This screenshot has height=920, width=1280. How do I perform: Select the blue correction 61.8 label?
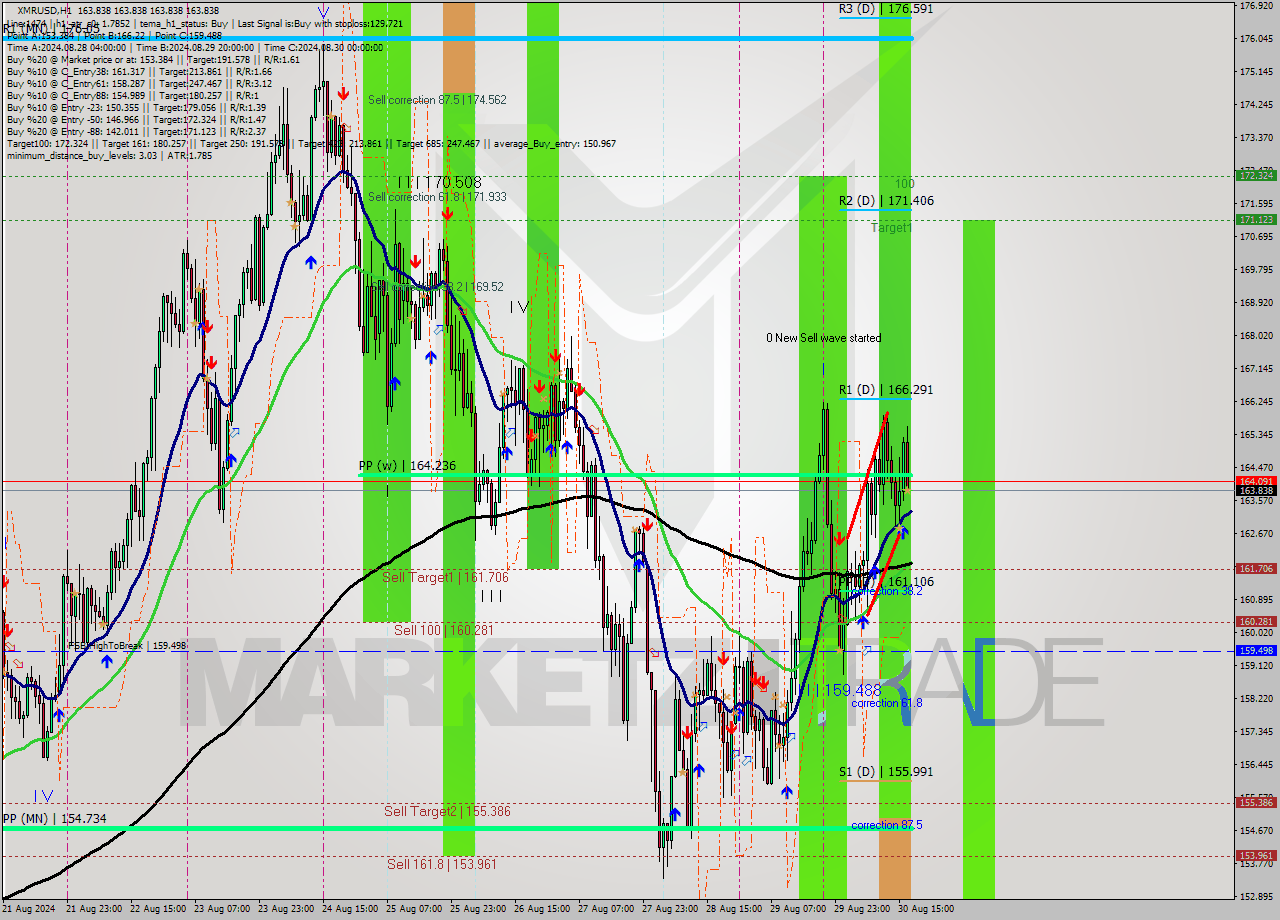(x=887, y=704)
